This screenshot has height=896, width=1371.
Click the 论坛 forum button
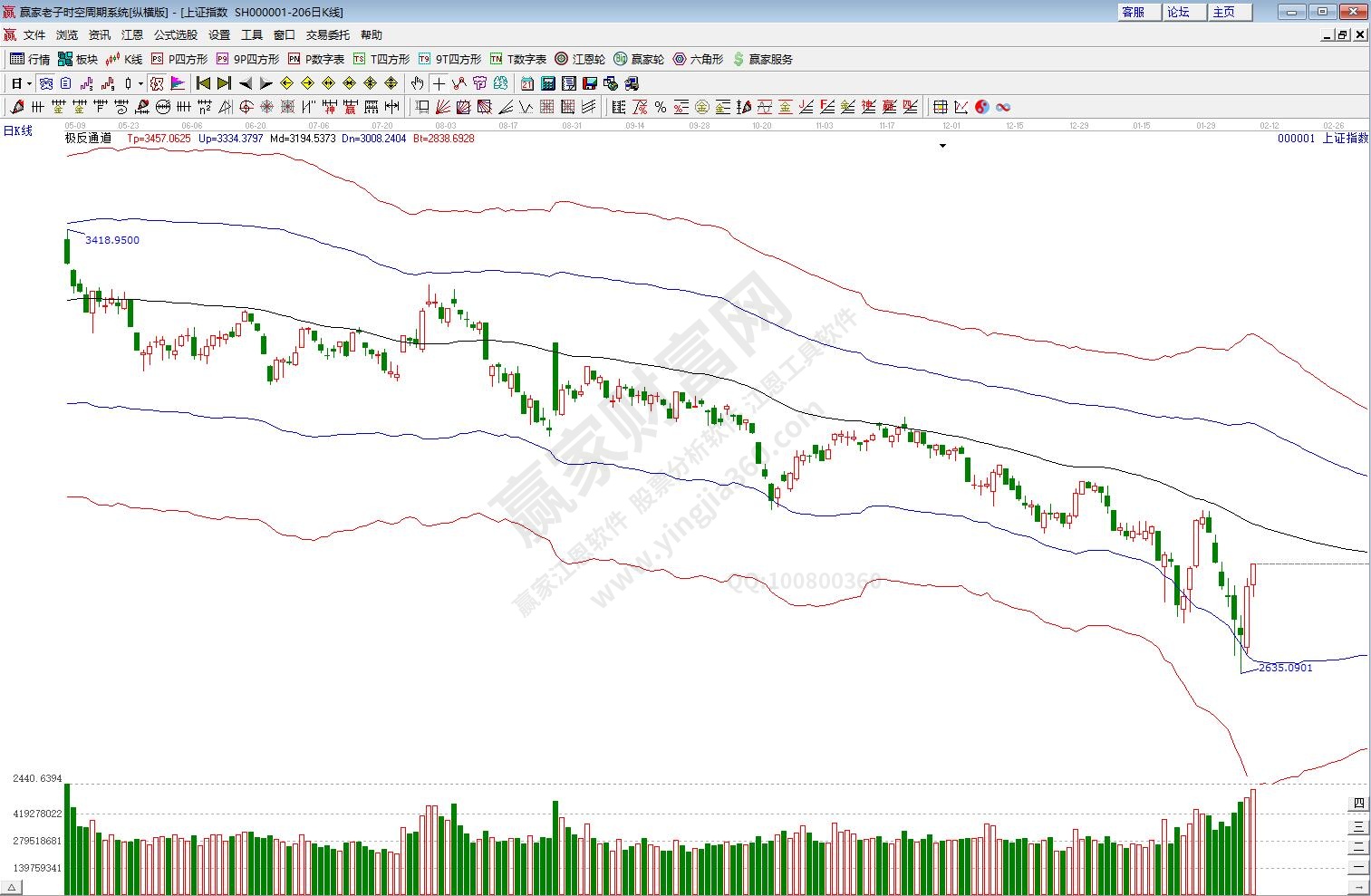[1179, 12]
